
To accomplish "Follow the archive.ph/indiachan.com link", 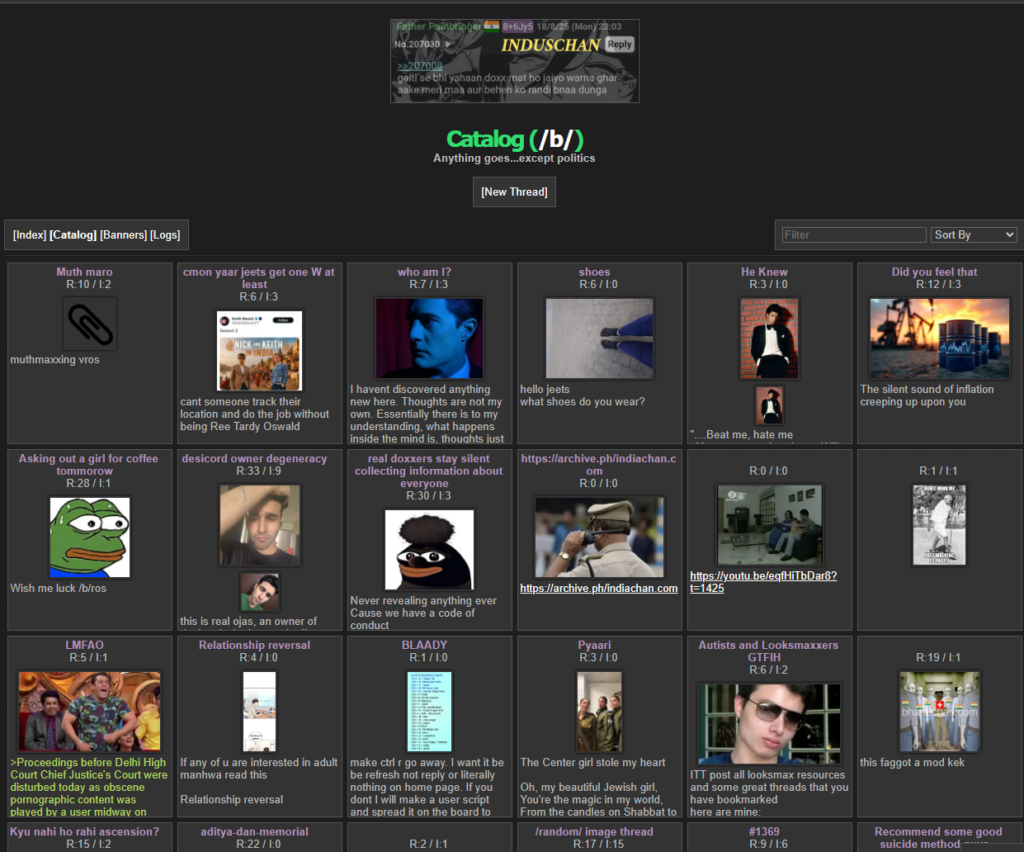I will coord(599,588).
